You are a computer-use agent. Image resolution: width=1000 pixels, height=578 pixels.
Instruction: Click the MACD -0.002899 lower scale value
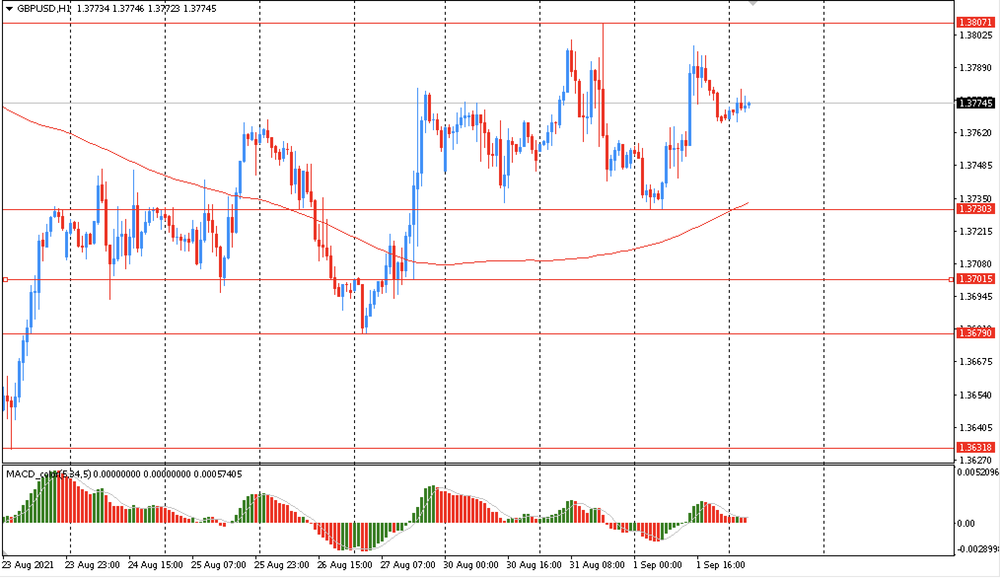coord(978,549)
